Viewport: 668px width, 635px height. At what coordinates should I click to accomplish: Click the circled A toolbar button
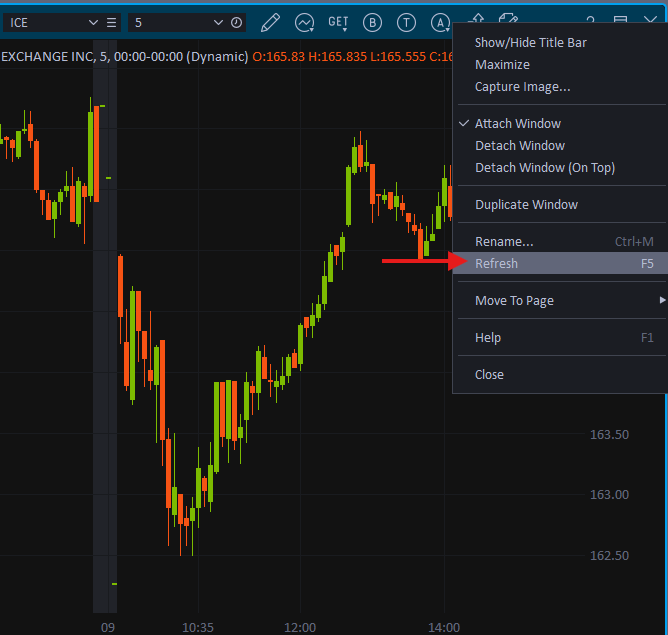point(440,22)
